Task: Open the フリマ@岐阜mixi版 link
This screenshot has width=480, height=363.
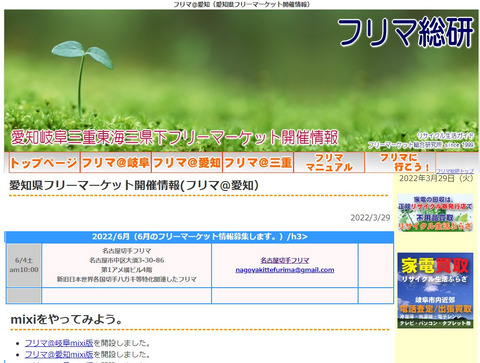Action: click(59, 343)
